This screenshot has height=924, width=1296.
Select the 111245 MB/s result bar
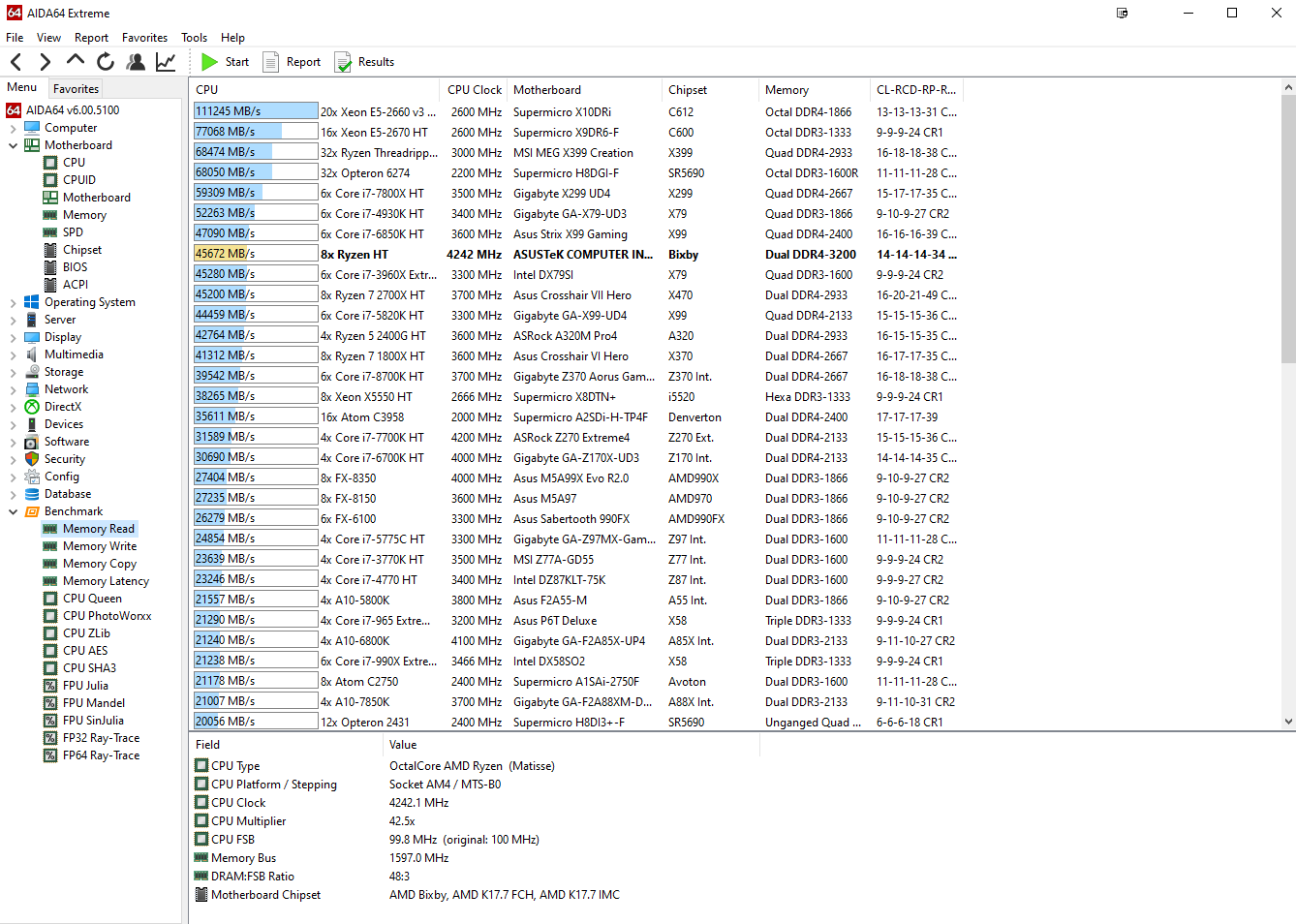(x=256, y=111)
